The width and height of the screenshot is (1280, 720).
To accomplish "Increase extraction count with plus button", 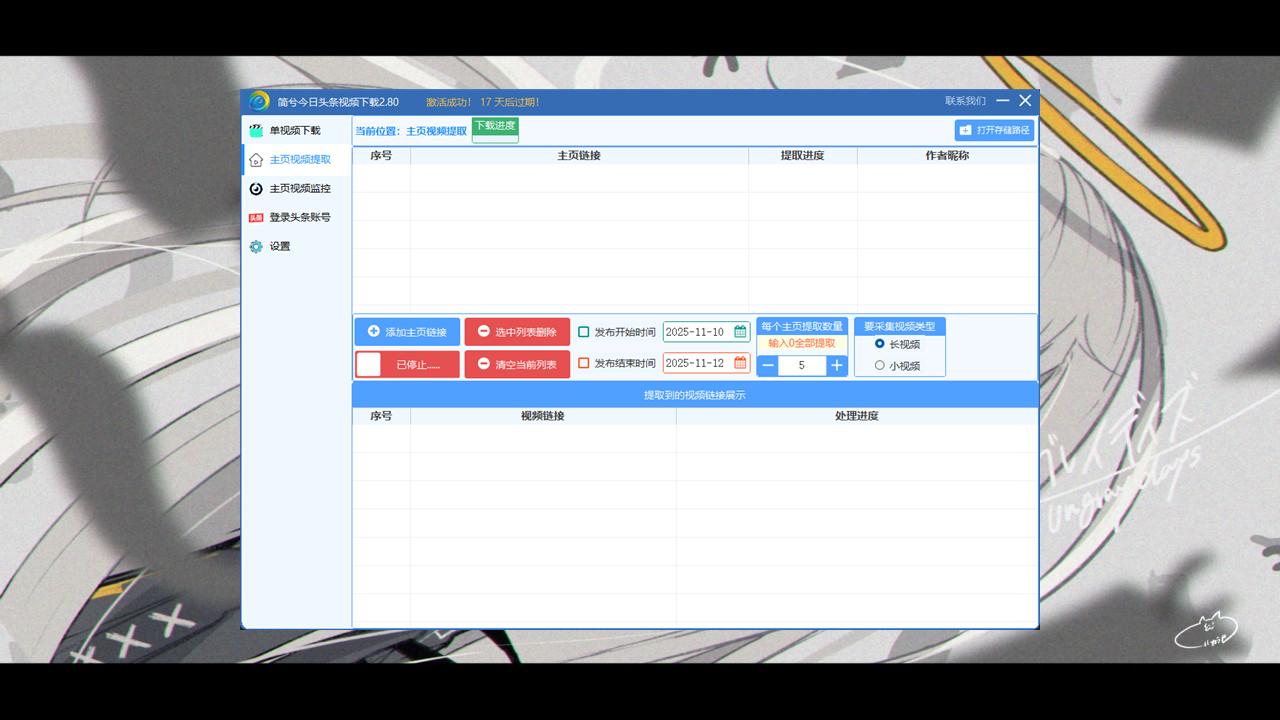I will pos(837,366).
